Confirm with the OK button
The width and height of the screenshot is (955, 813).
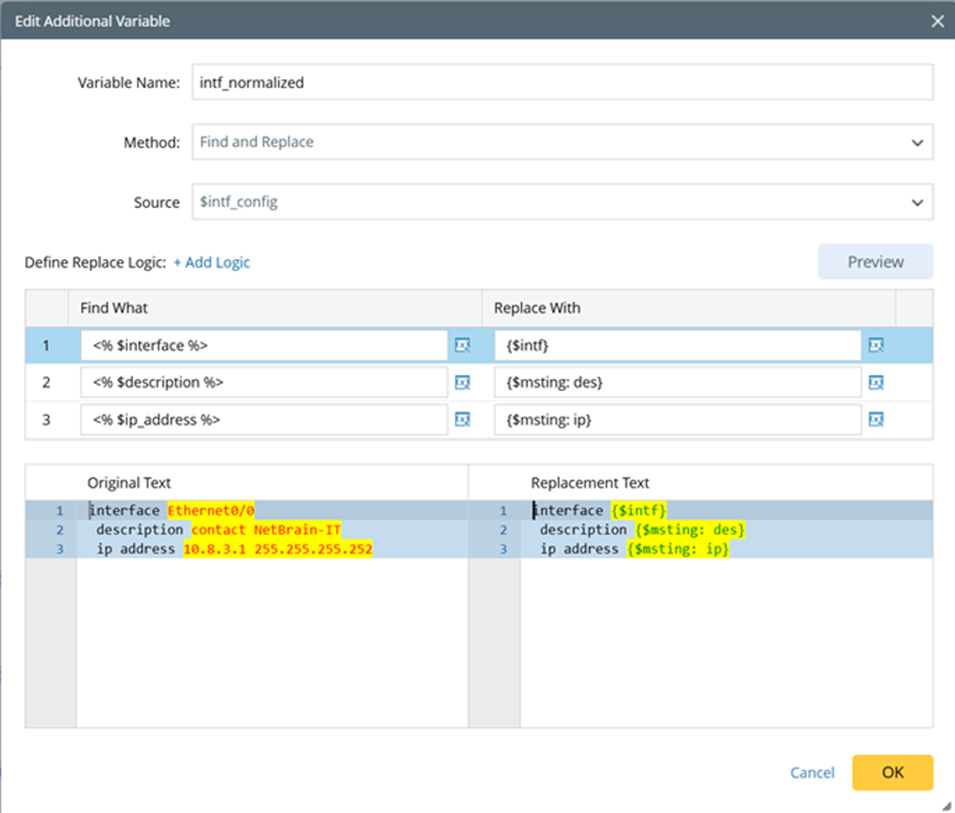point(892,772)
